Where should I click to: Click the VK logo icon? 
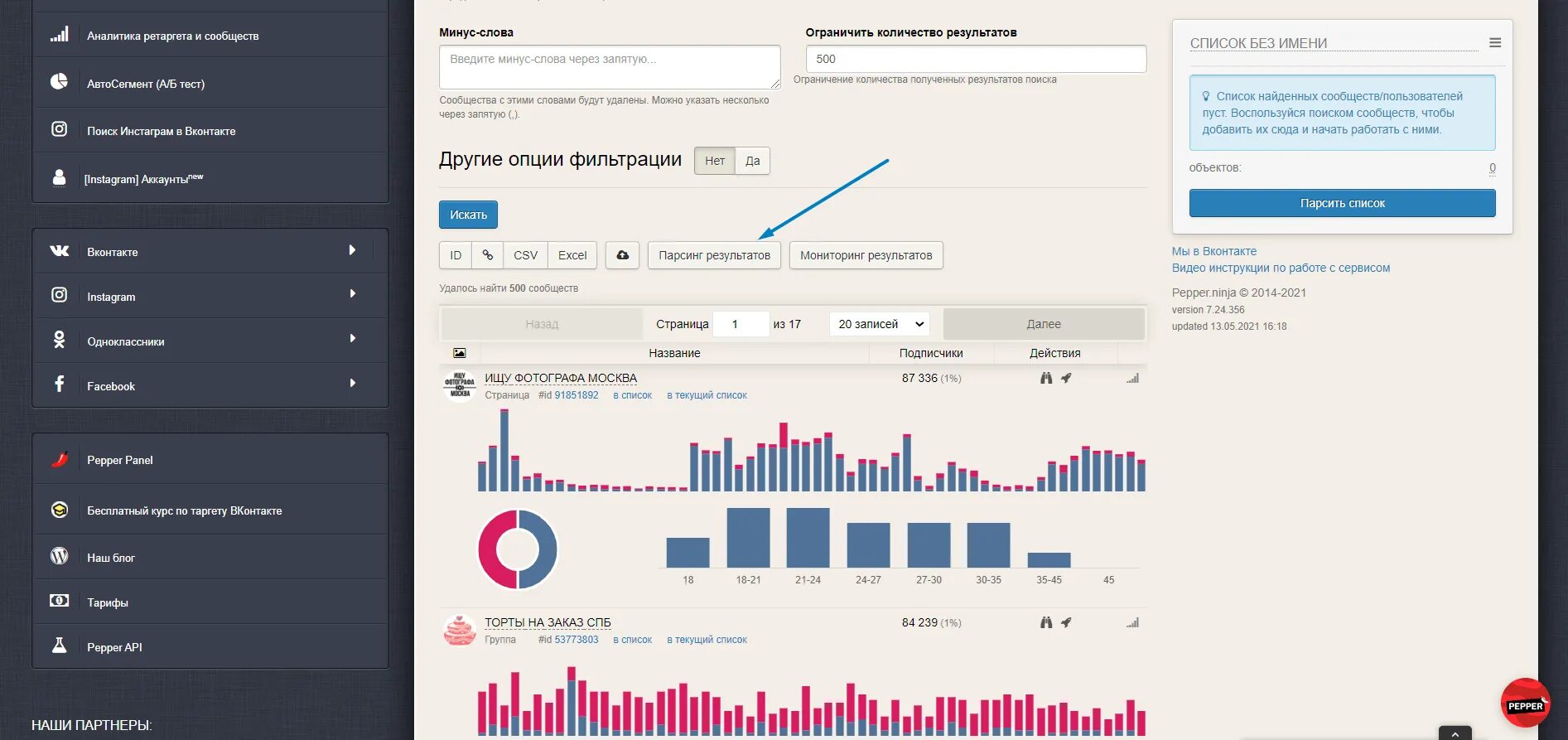tap(59, 250)
